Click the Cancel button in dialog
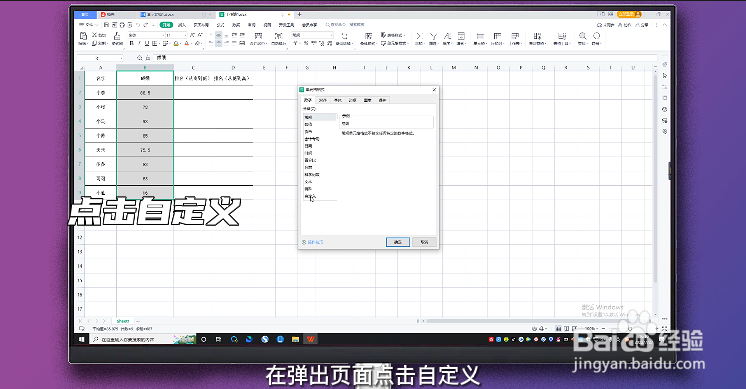The width and height of the screenshot is (746, 389). [x=424, y=242]
